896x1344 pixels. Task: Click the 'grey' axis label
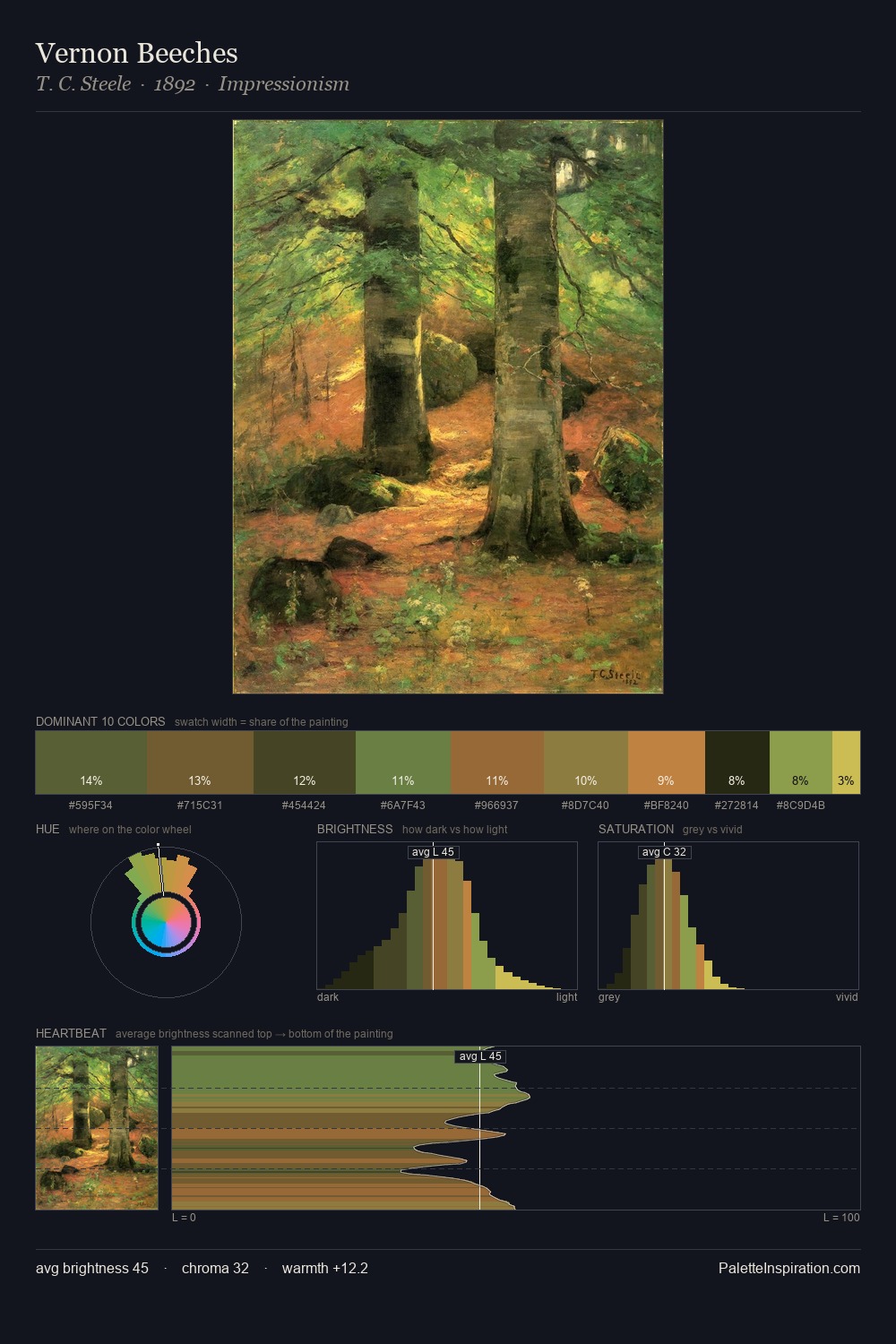coord(609,997)
